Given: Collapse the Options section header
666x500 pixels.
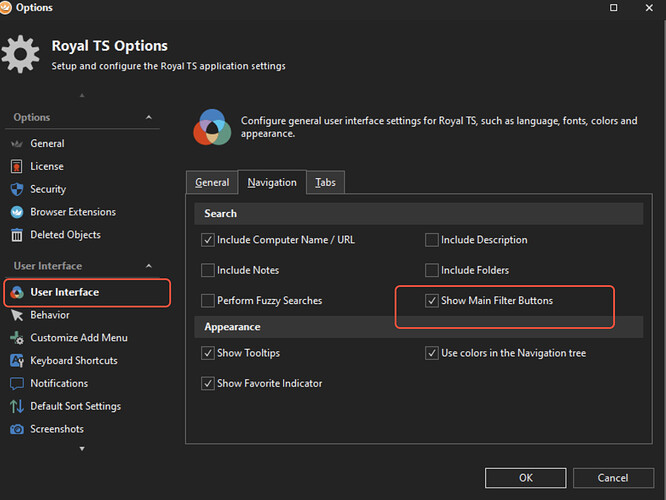Looking at the screenshot, I should (149, 118).
